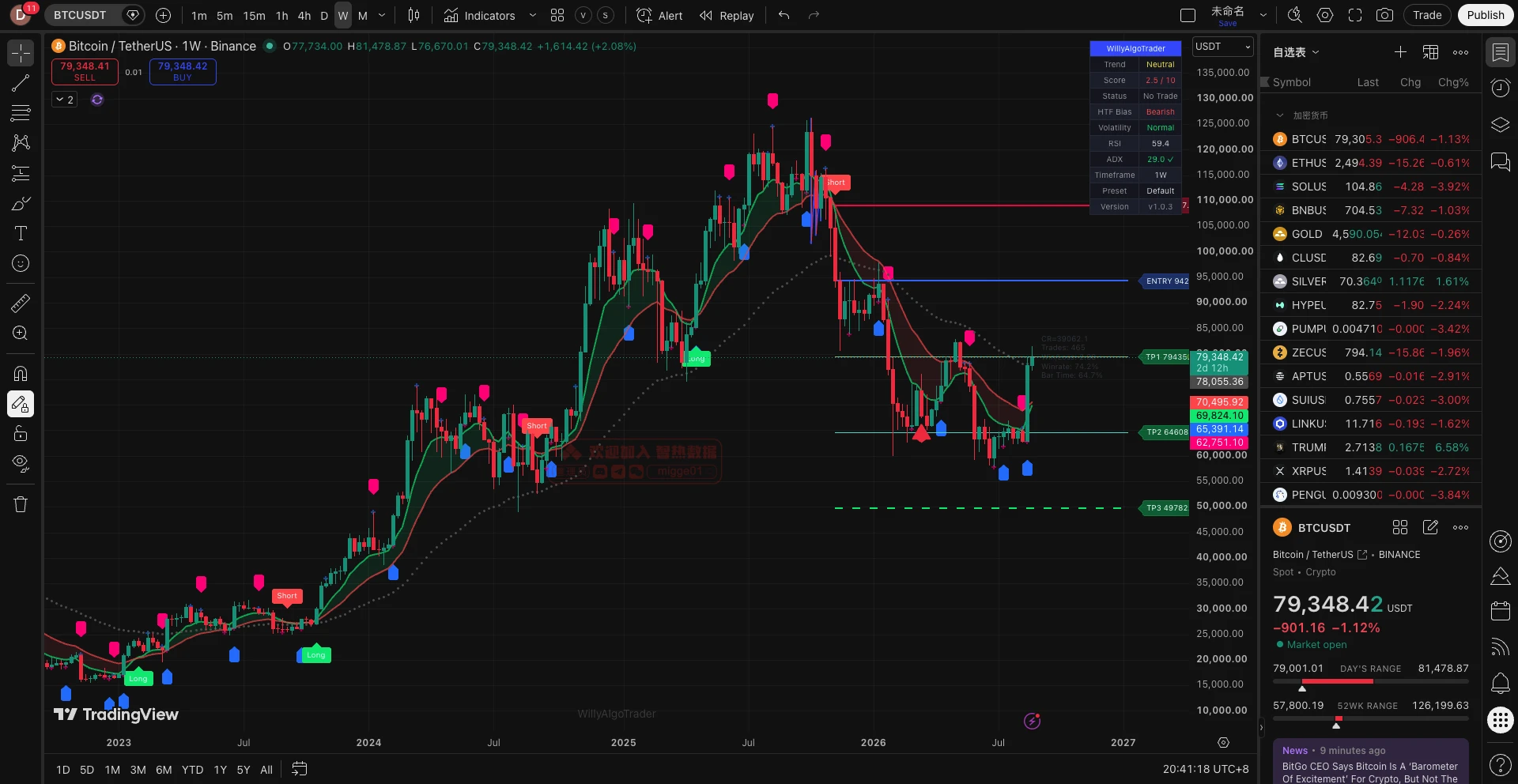This screenshot has height=784, width=1518.
Task: Open quick search in top toolbar
Action: click(1295, 15)
